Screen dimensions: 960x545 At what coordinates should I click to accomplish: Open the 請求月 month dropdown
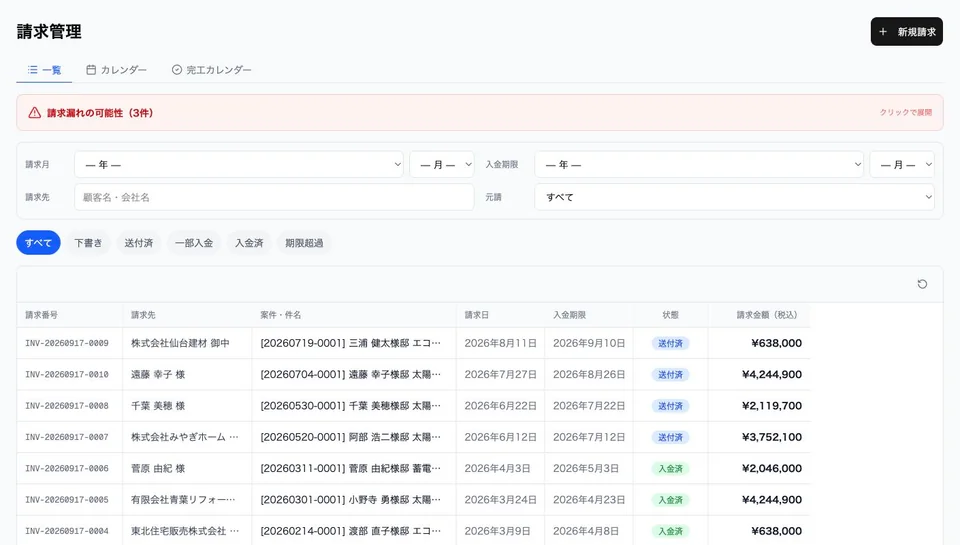(x=441, y=165)
